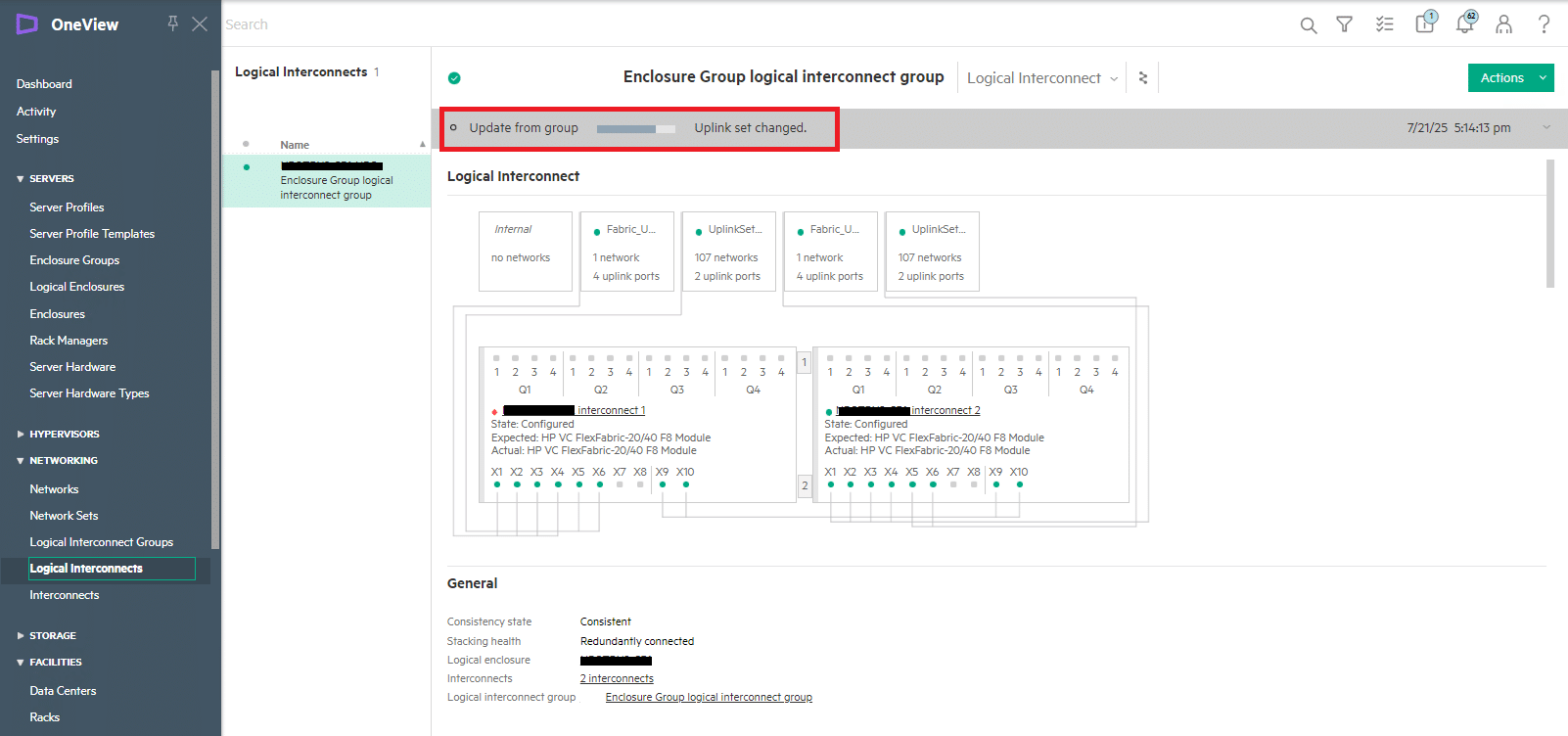
Task: Go to Server Hardware
Action: click(x=72, y=367)
